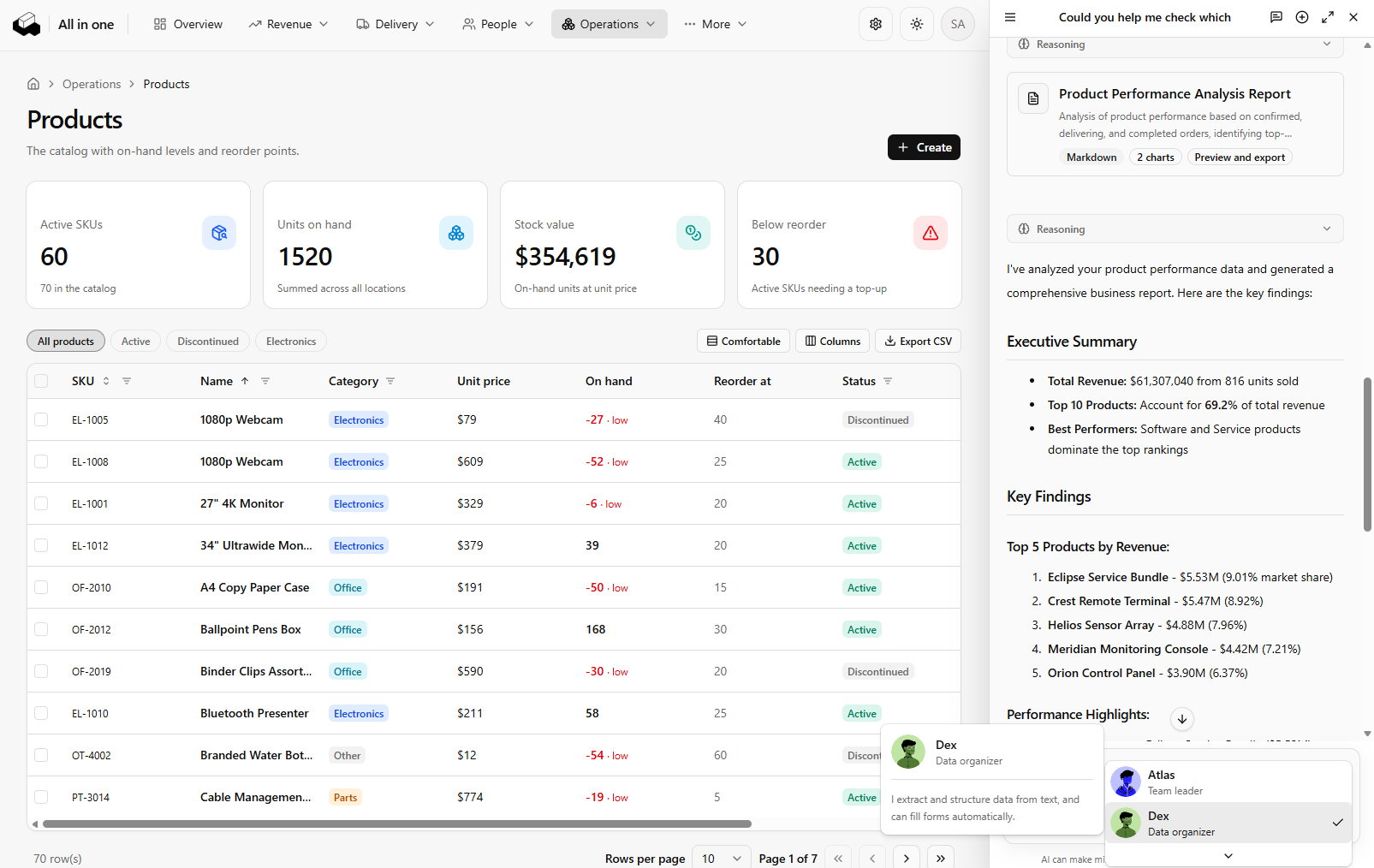1374x868 pixels.
Task: Open the Name column filter
Action: tap(265, 381)
